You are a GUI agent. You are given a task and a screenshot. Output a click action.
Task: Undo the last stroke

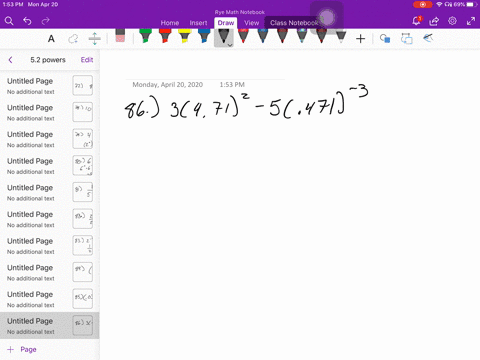tap(27, 21)
